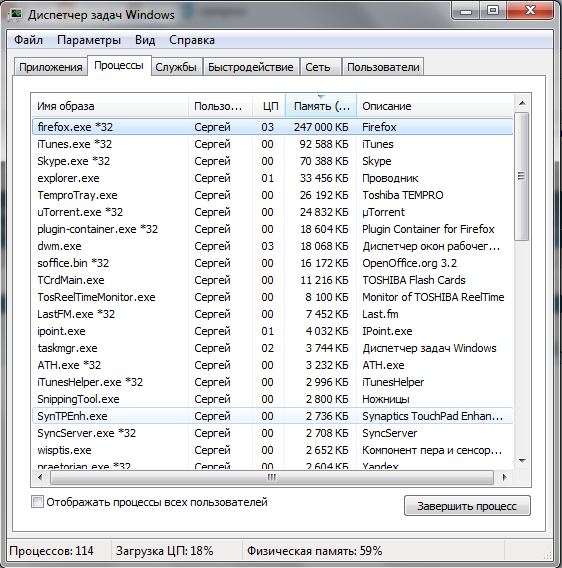Click the OpenOffice.org 3.2 description
562x568 pixels.
409,263
